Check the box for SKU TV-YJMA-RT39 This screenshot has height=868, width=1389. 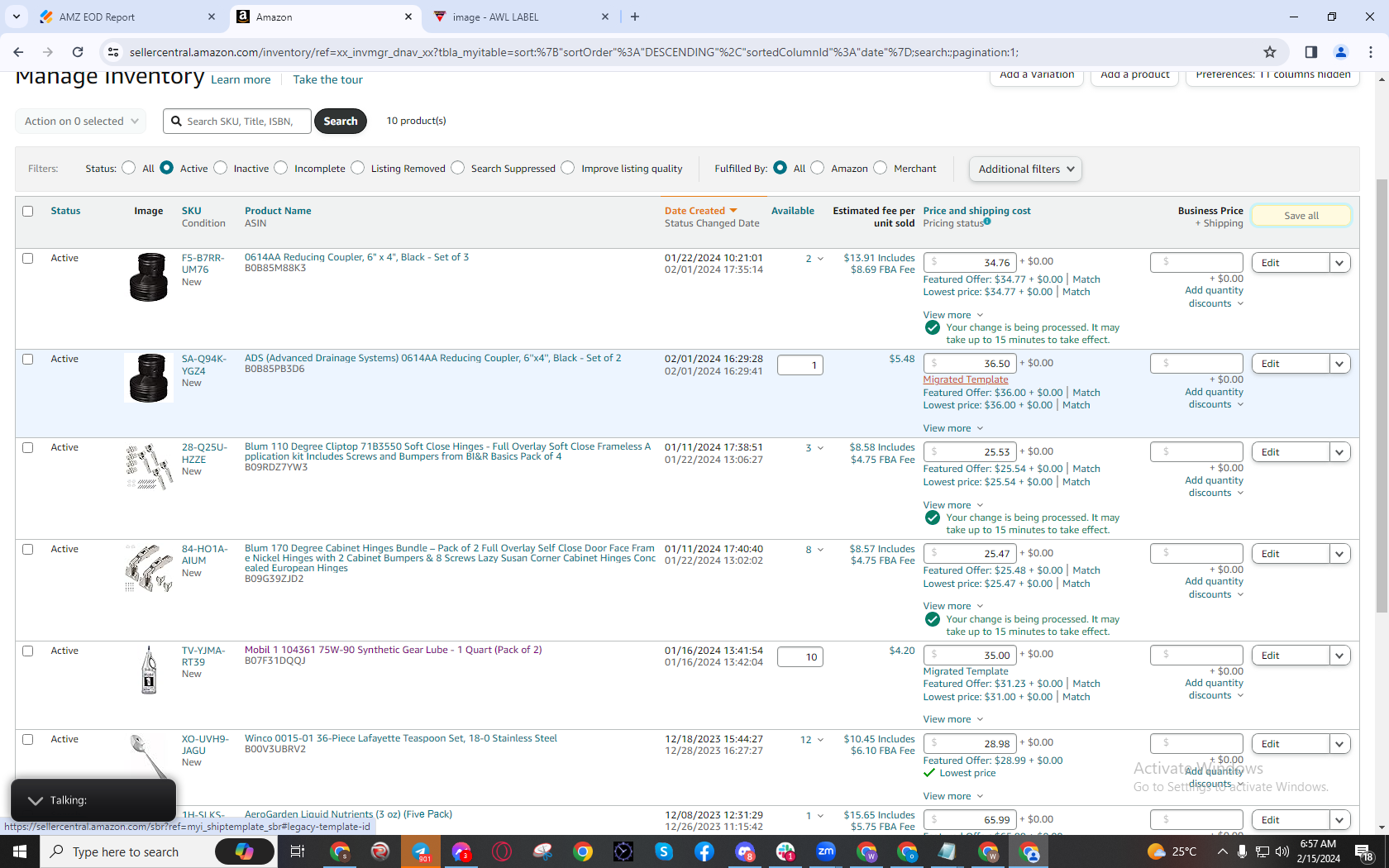click(28, 651)
